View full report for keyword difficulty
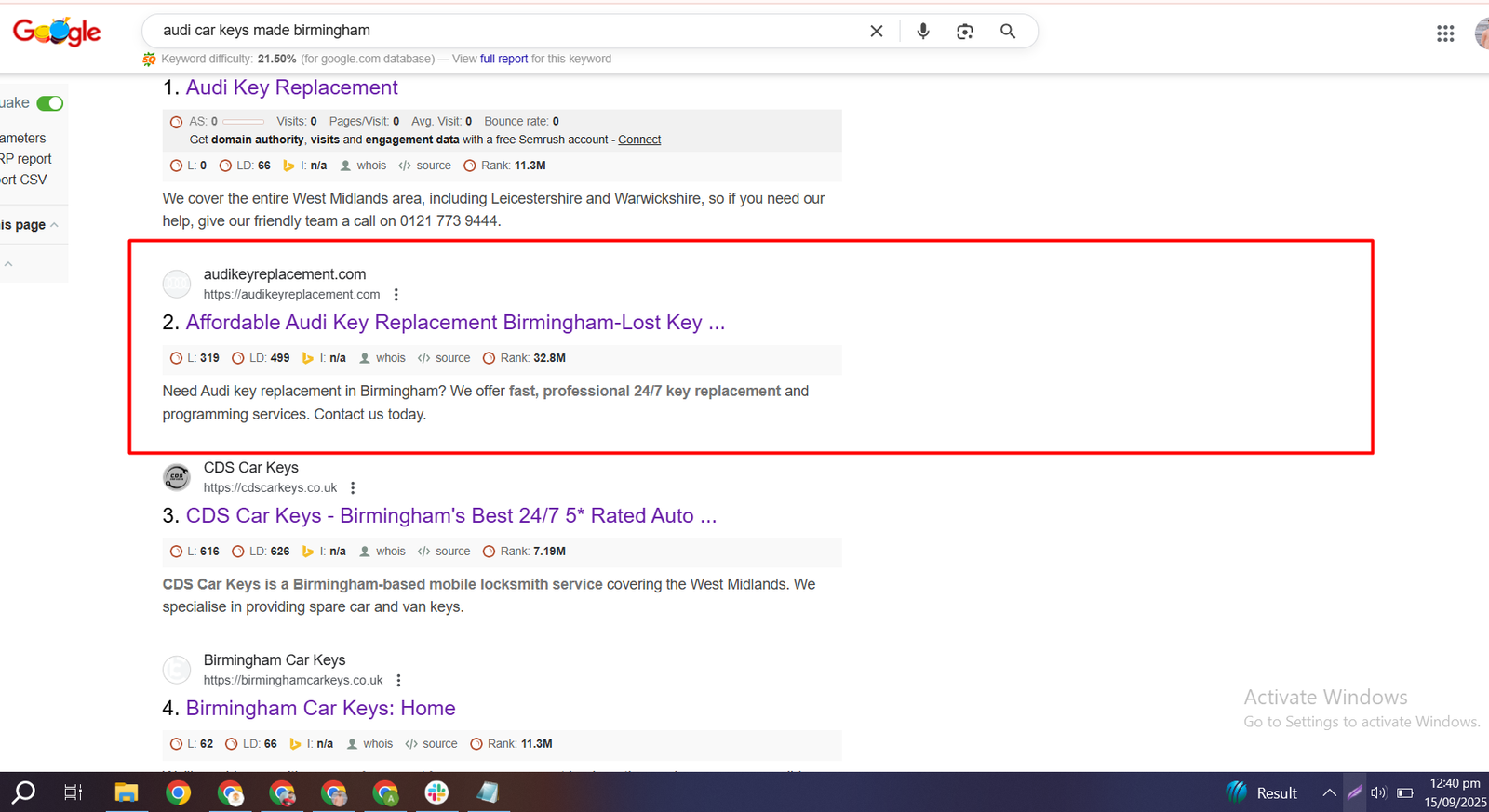Viewport: 1489px width, 812px height. point(503,59)
